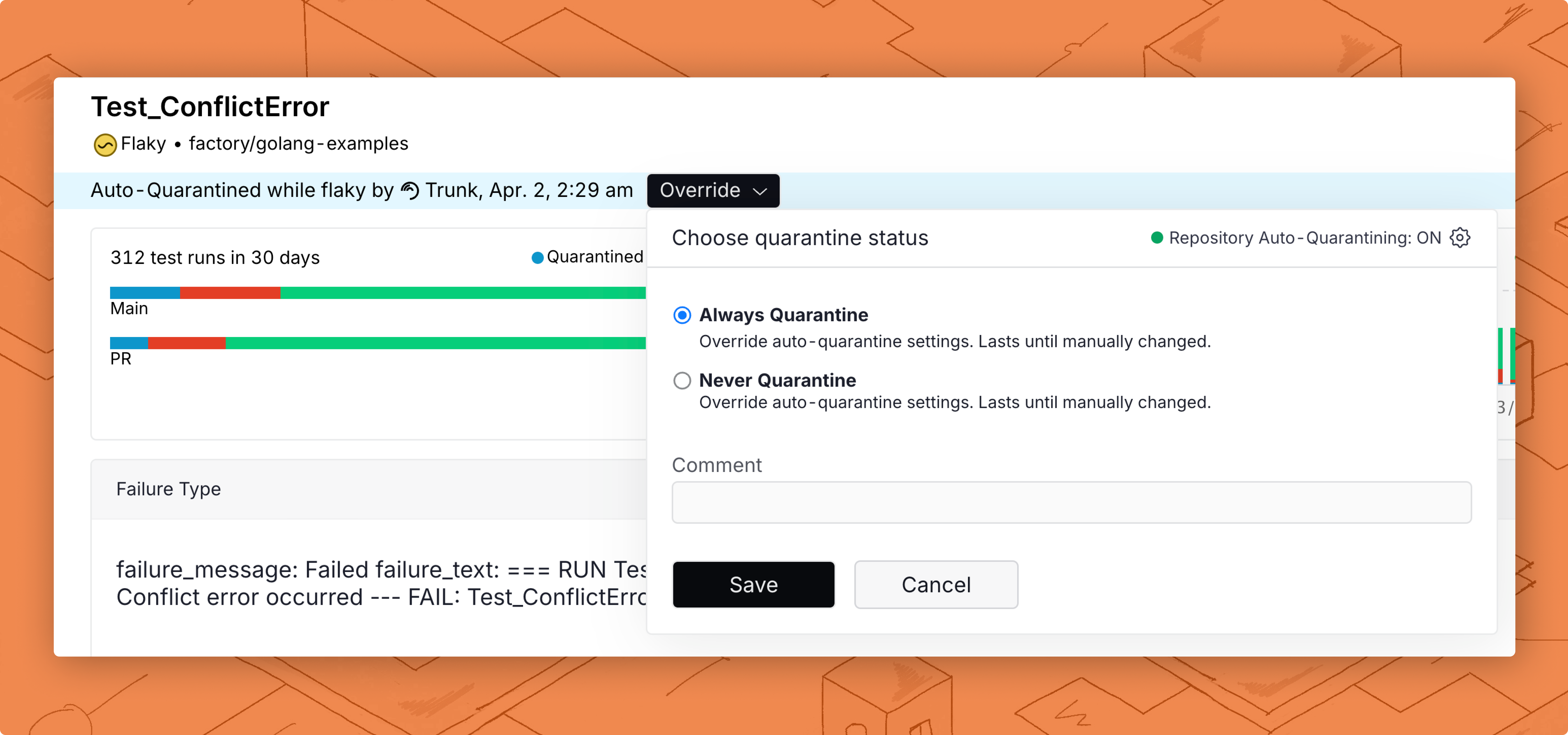
Task: Click the Failure Type column header
Action: (169, 489)
